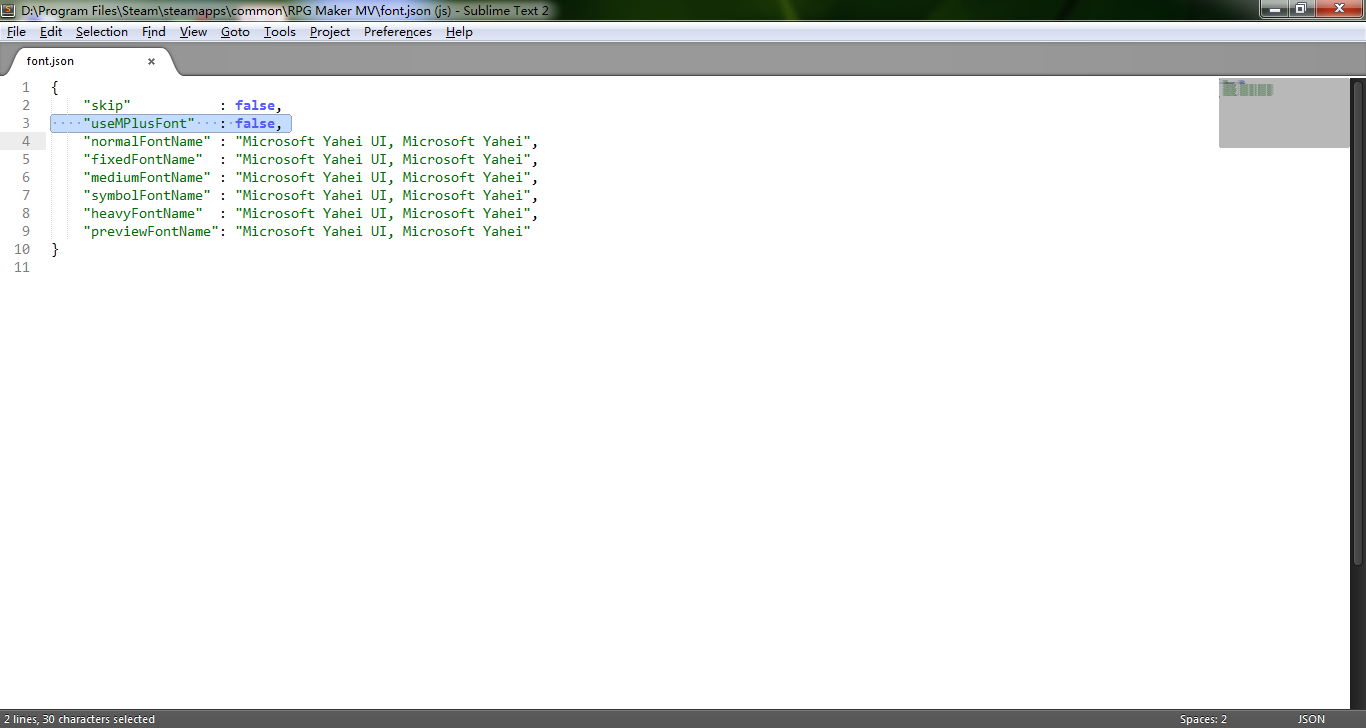Click false value on skip line
Viewport: 1366px width, 728px height.
point(255,105)
